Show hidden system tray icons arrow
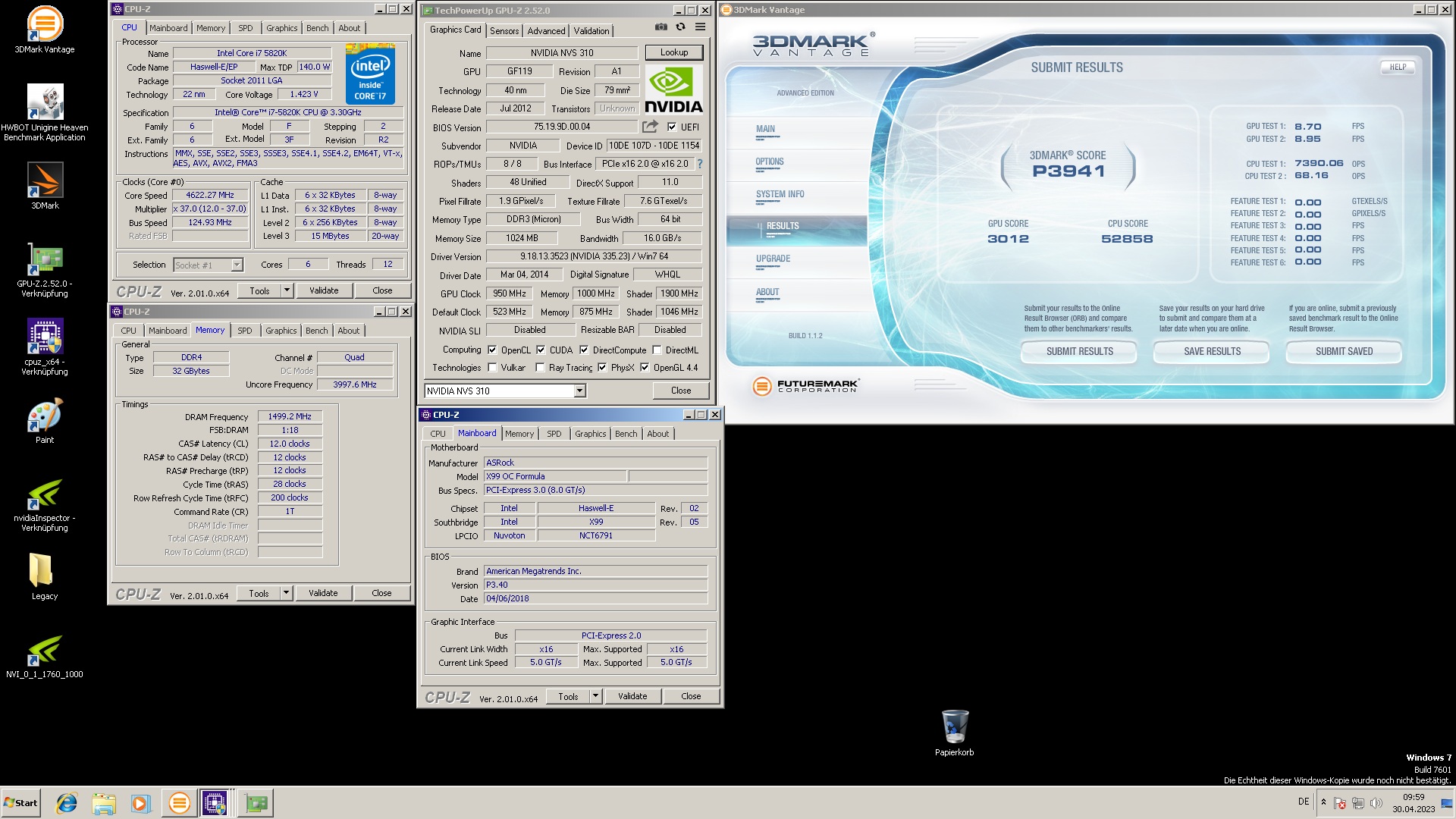The height and width of the screenshot is (819, 1456). 1323,803
